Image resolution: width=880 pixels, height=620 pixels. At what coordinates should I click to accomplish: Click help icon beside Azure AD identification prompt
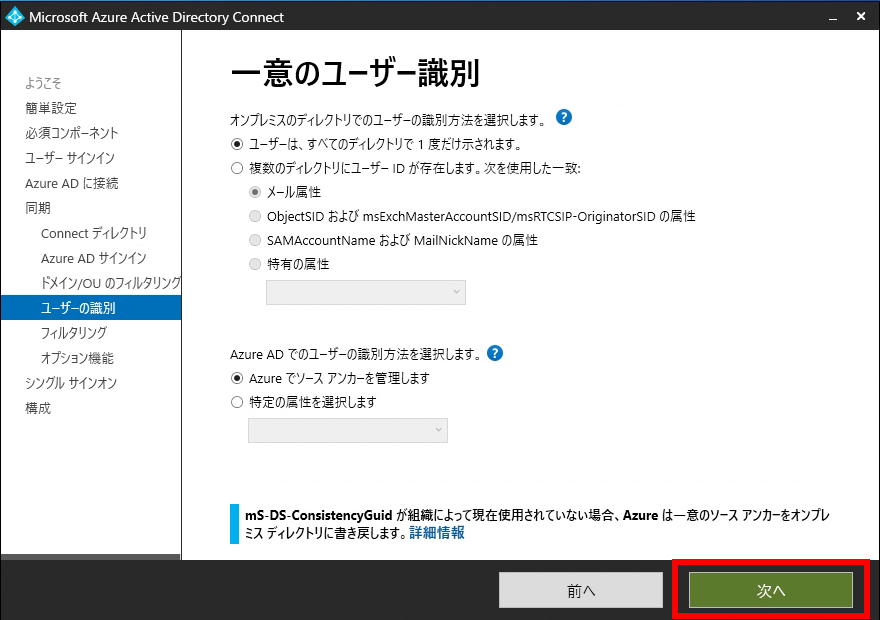click(494, 353)
